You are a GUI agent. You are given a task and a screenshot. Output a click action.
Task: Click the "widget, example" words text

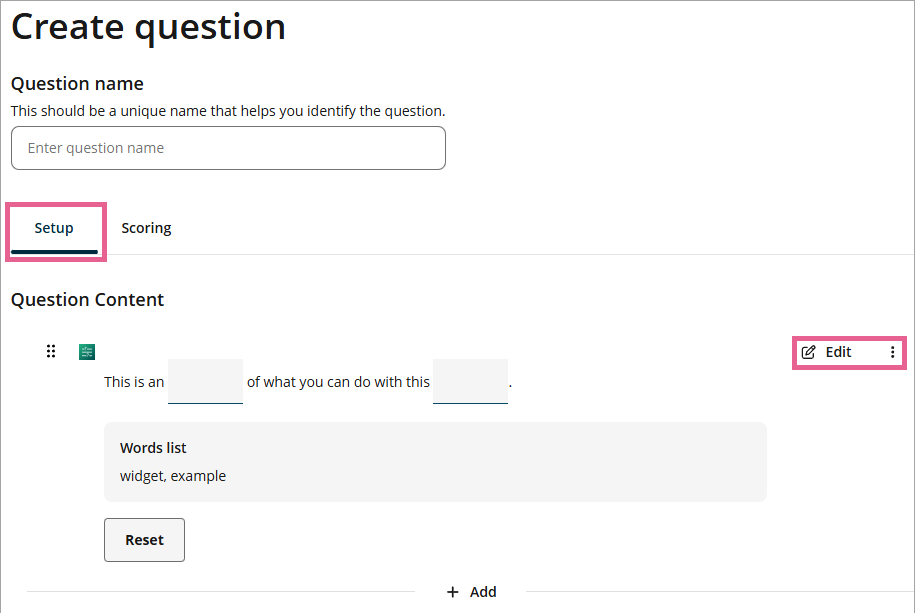[x=173, y=476]
